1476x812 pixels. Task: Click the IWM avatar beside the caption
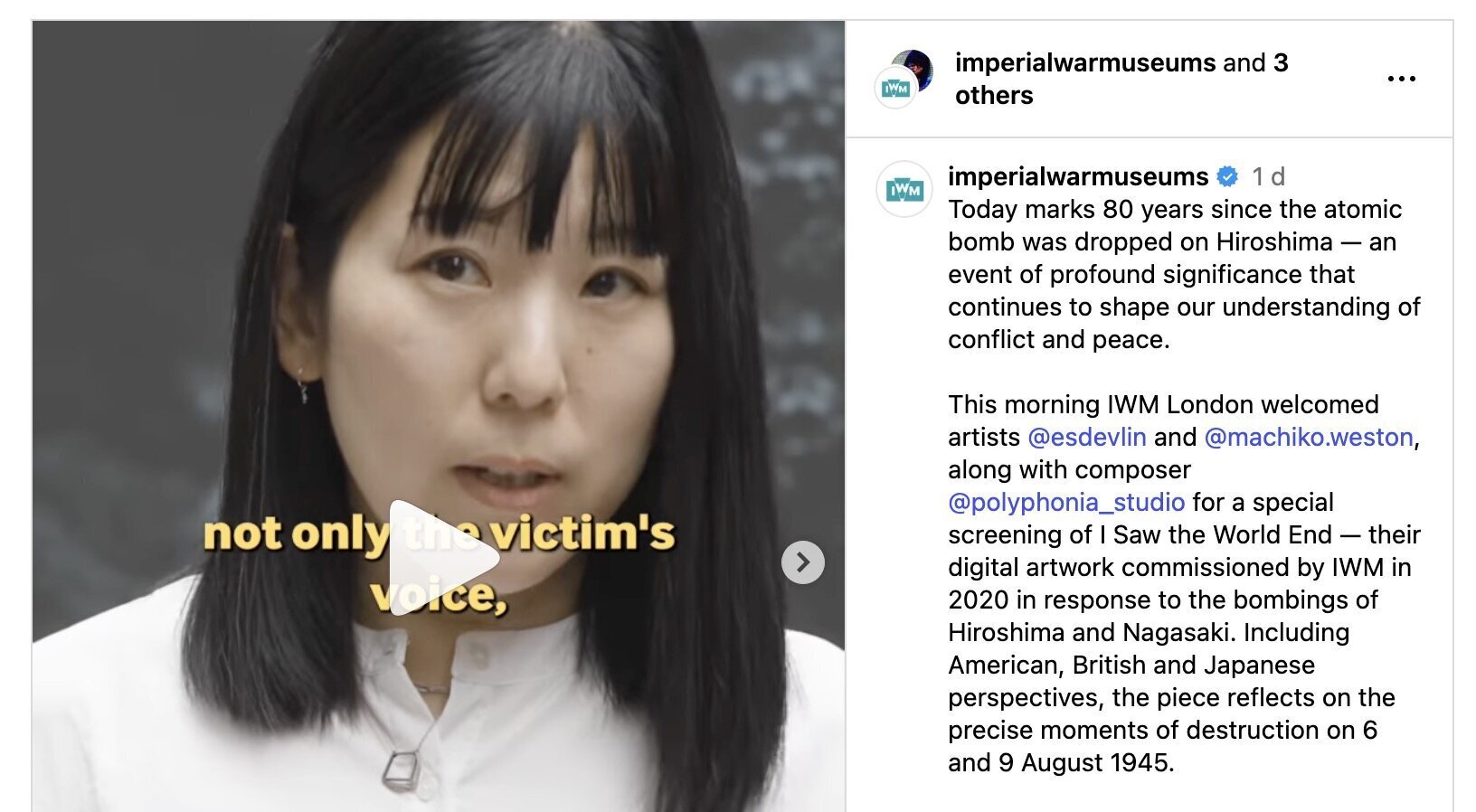[x=904, y=189]
